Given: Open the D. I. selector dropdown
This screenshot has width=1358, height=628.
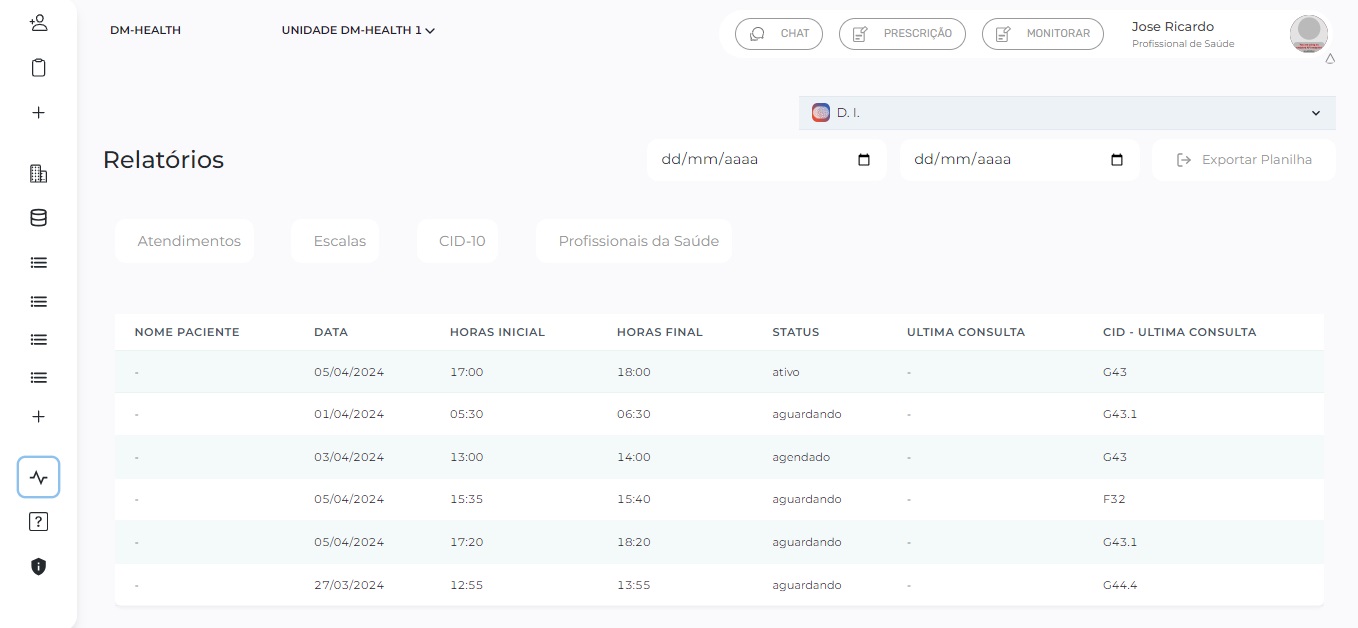Looking at the screenshot, I should [1067, 113].
